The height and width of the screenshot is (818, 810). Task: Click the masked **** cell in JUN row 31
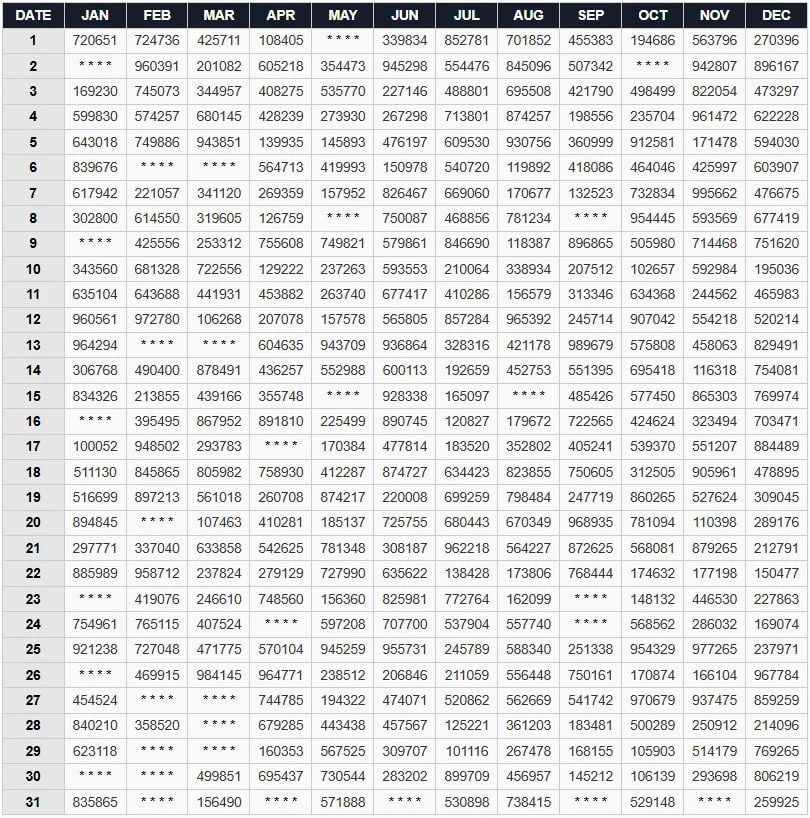point(405,802)
